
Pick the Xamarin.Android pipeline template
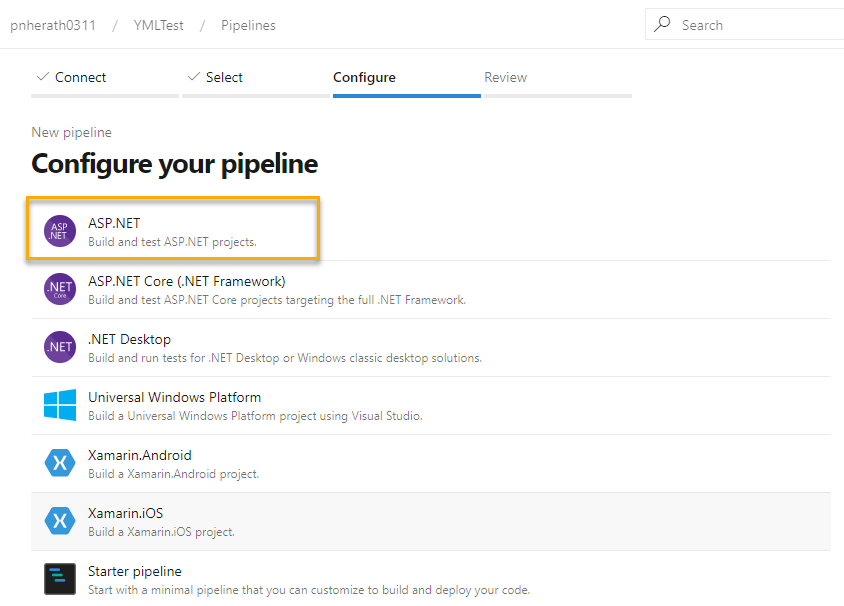click(x=200, y=463)
